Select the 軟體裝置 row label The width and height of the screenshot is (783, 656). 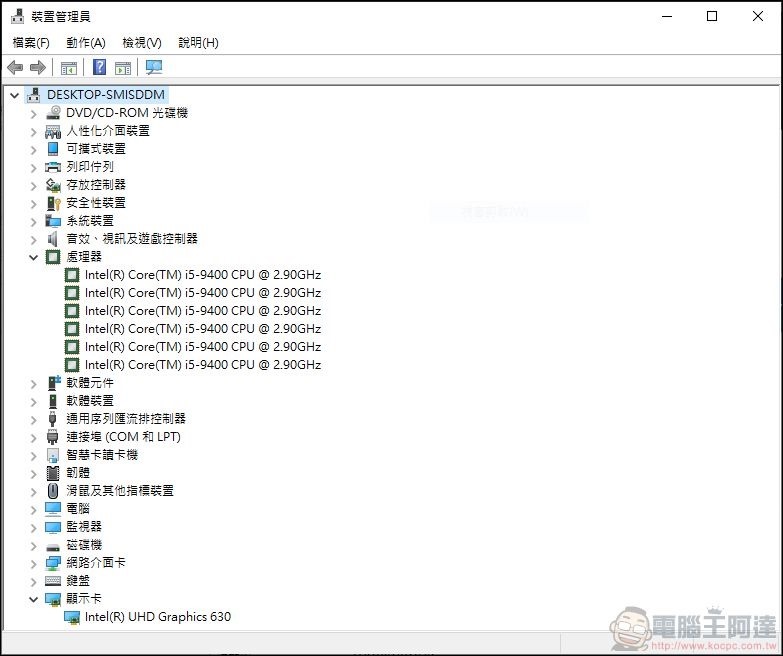click(90, 400)
